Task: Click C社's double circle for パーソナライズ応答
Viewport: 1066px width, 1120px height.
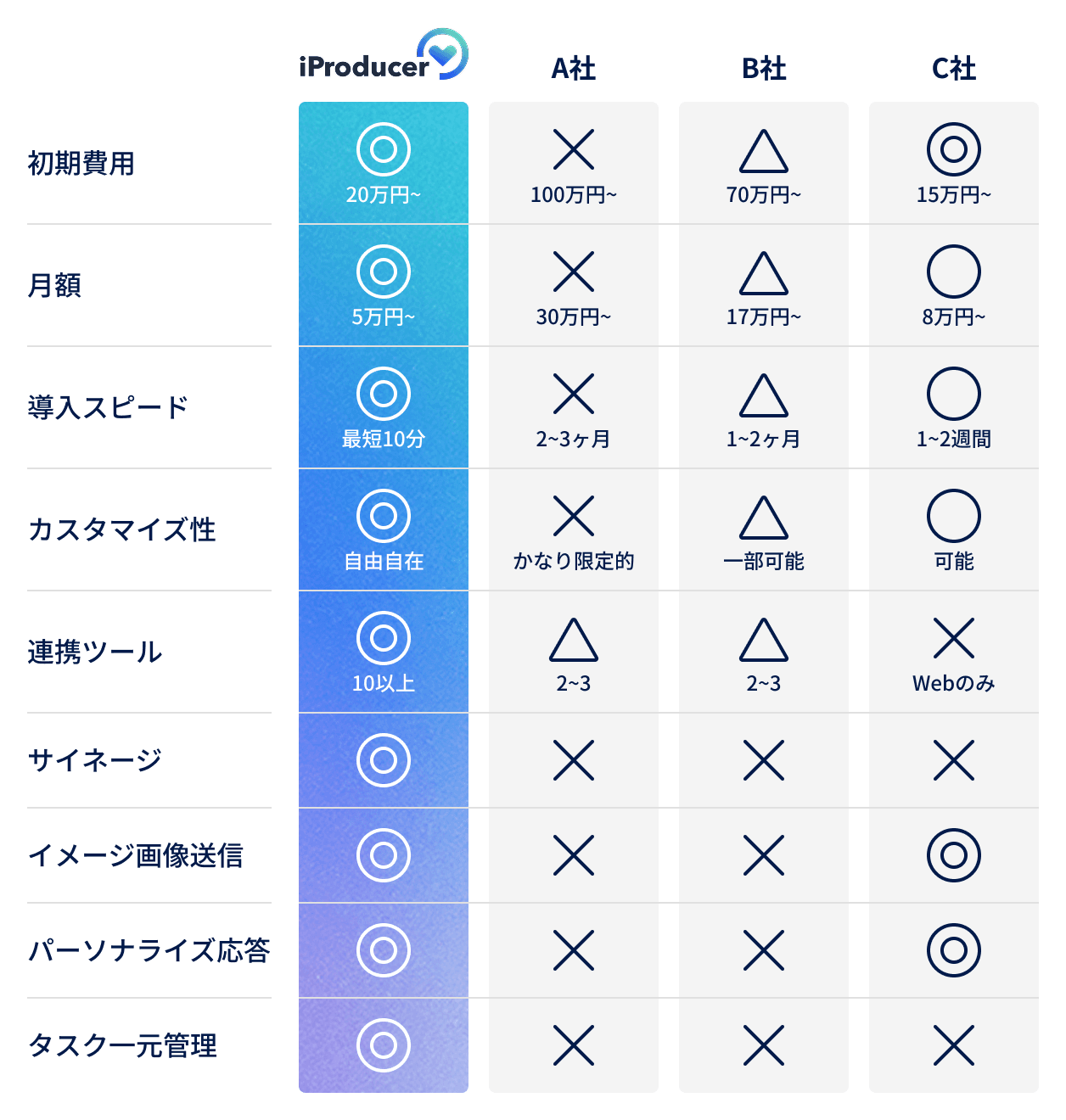Action: [x=954, y=950]
